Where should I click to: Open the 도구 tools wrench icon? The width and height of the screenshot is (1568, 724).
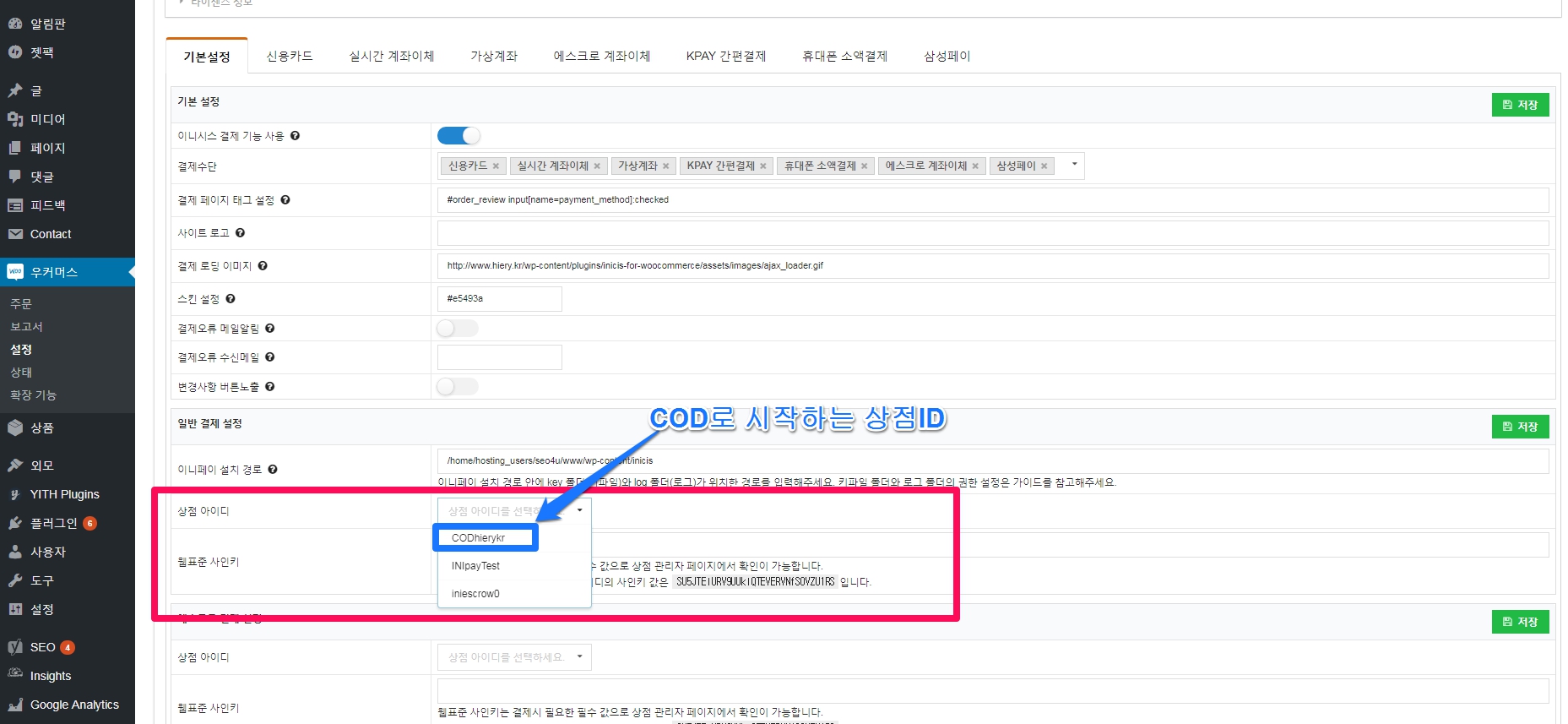click(15, 580)
